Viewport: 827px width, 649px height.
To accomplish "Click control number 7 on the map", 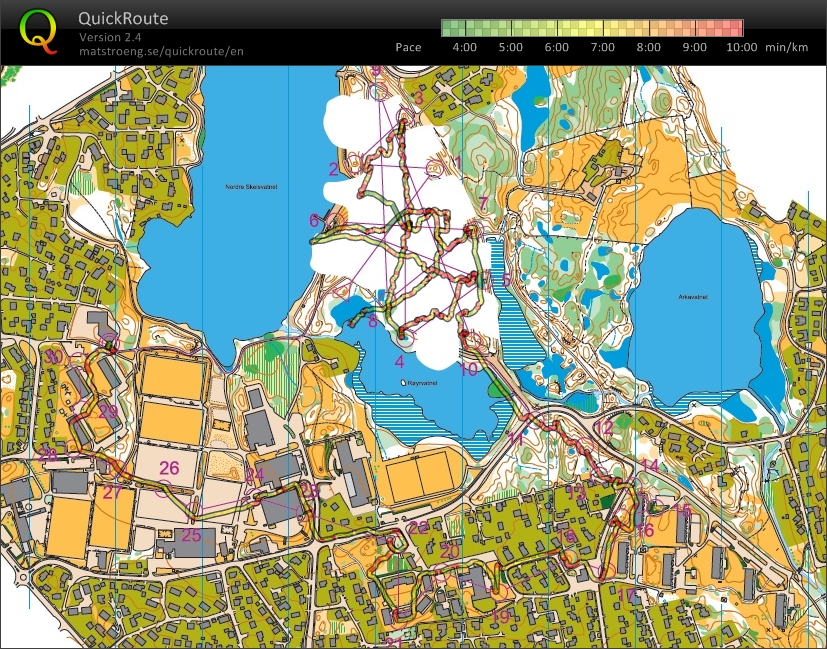I will 483,203.
